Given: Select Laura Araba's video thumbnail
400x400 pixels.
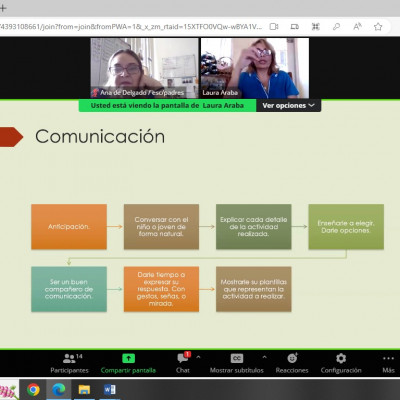Looking at the screenshot, I should 255,68.
